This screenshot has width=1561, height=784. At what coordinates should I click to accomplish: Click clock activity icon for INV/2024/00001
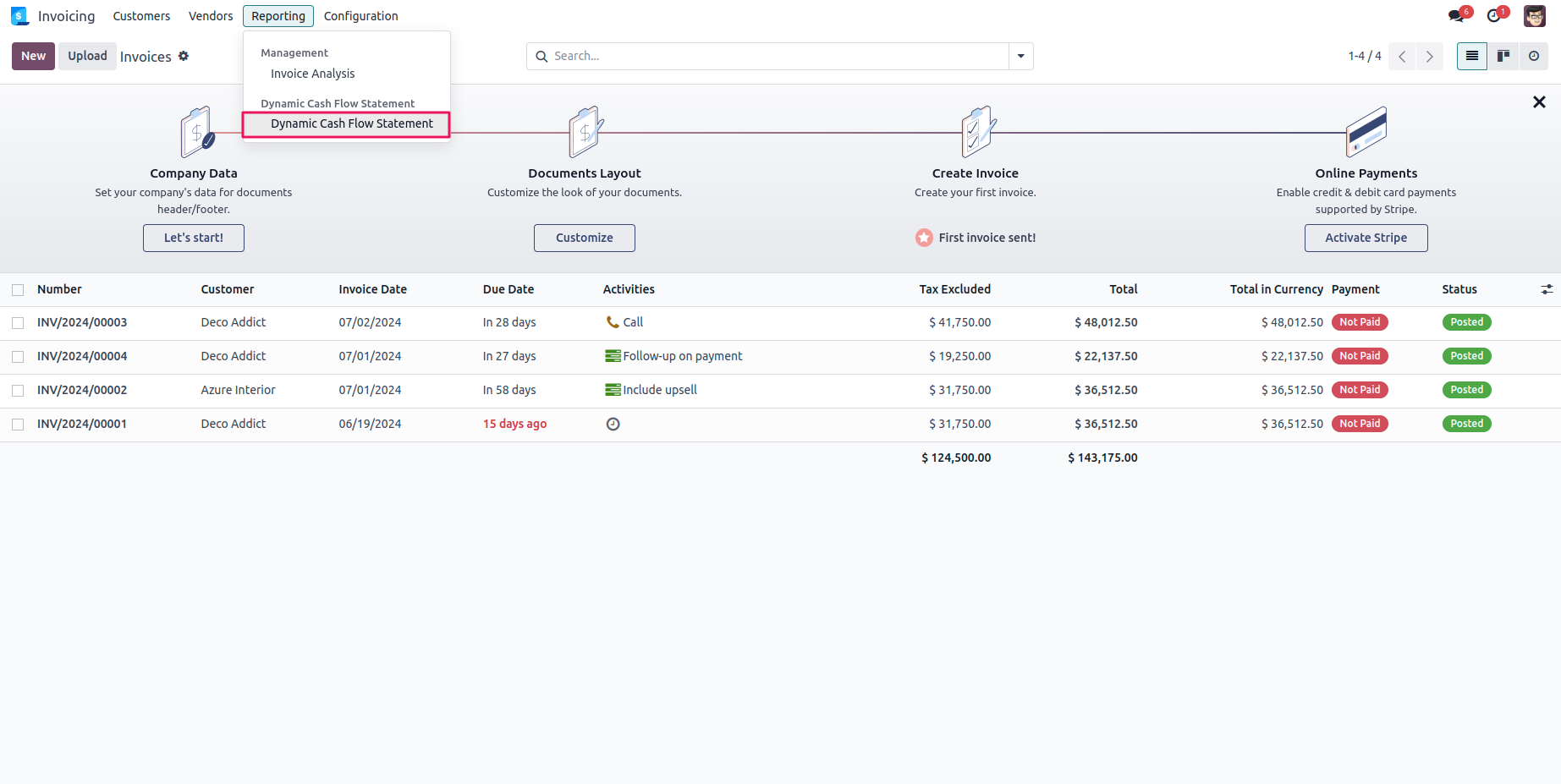coord(613,424)
